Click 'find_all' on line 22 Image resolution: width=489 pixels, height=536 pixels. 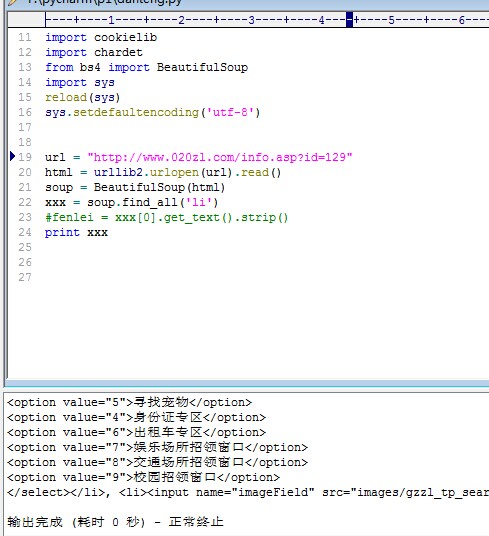(x=150, y=202)
